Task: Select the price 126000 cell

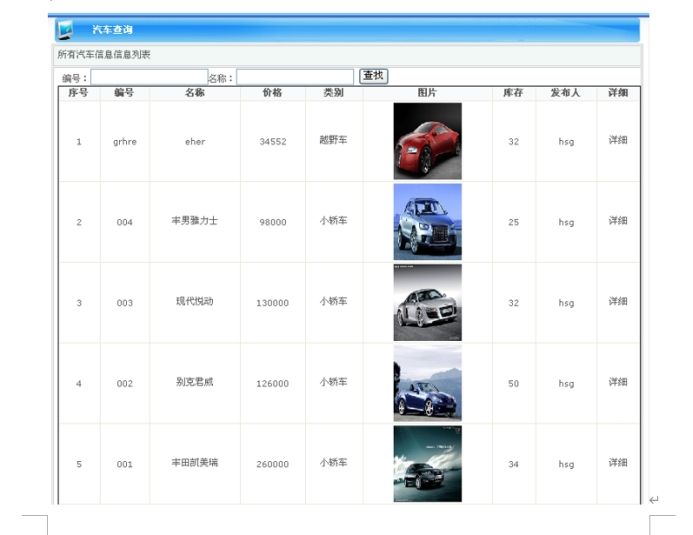Action: pyautogui.click(x=273, y=383)
